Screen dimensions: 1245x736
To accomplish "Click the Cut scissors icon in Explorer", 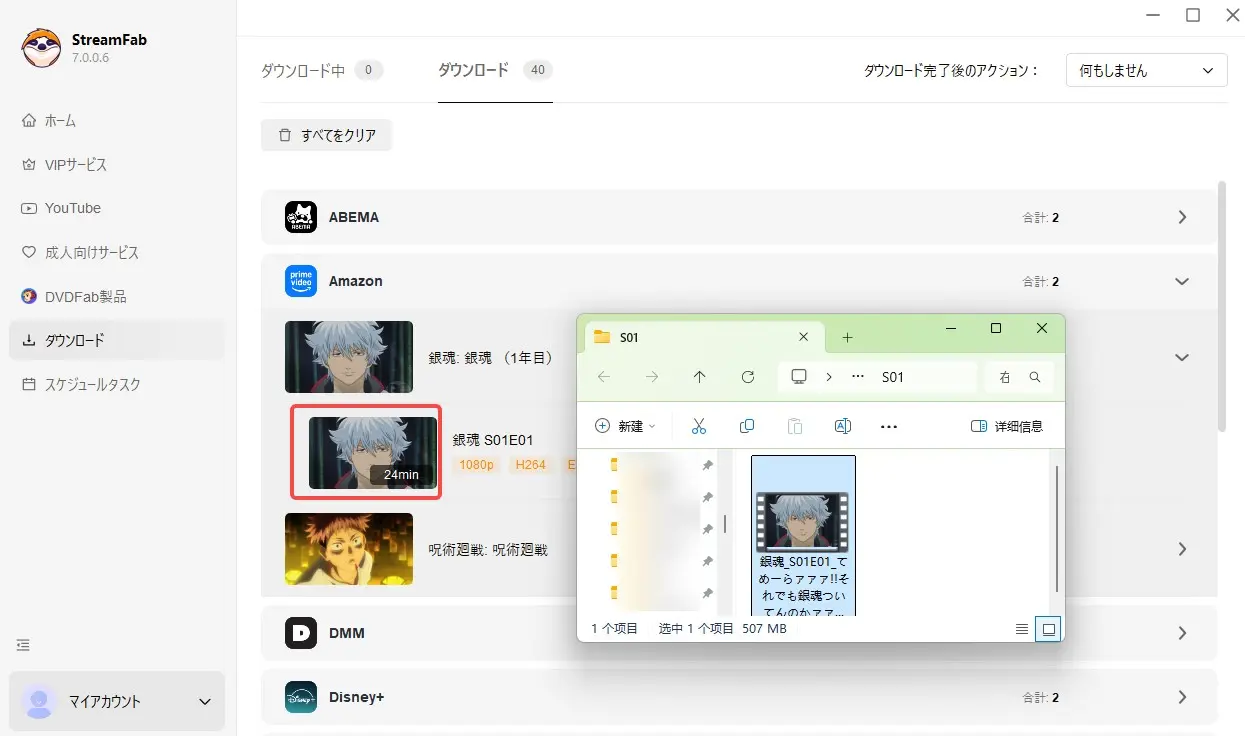I will coord(699,426).
